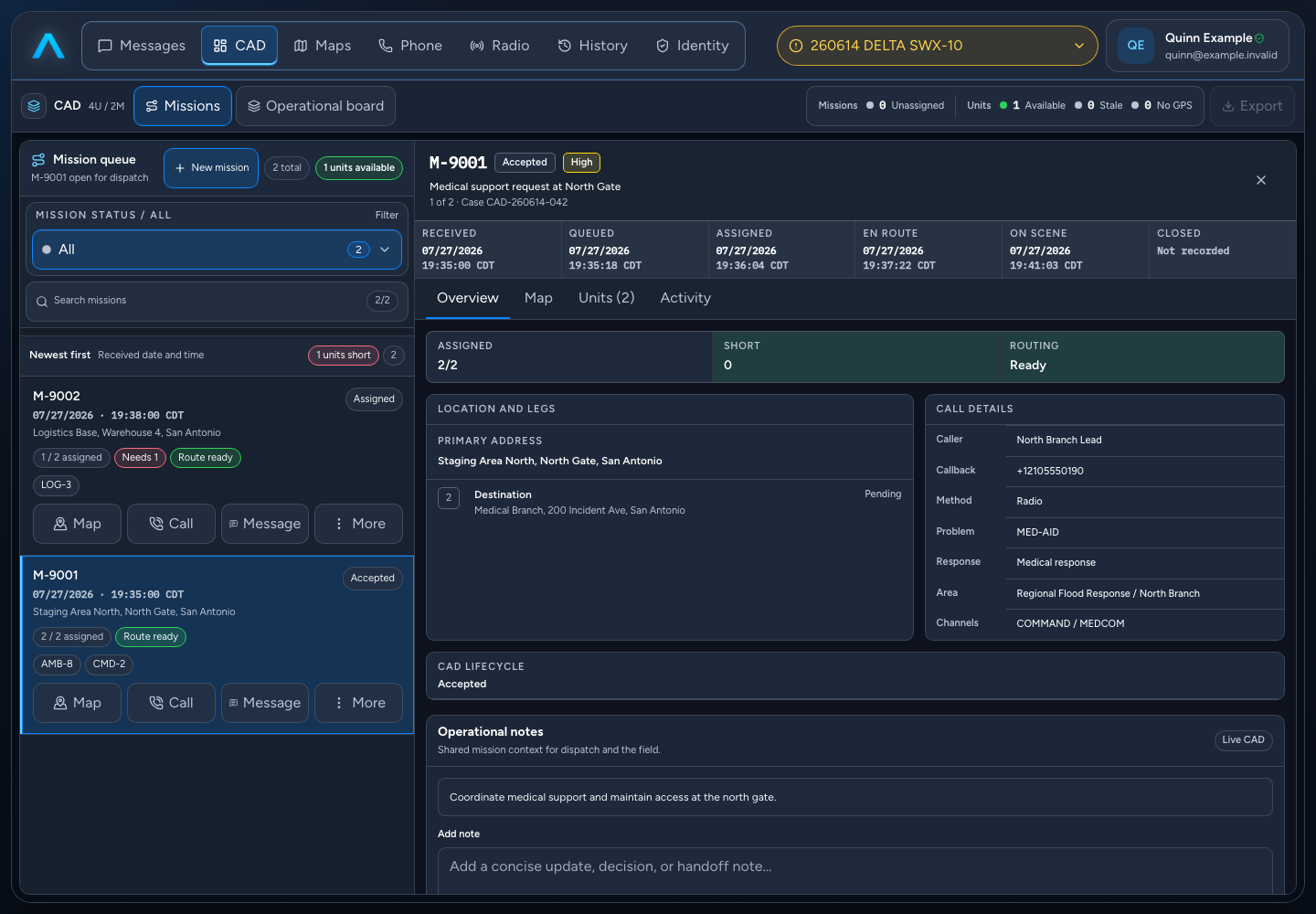Switch to the detail Map tab
Viewport: 1316px width, 914px height.
(538, 298)
